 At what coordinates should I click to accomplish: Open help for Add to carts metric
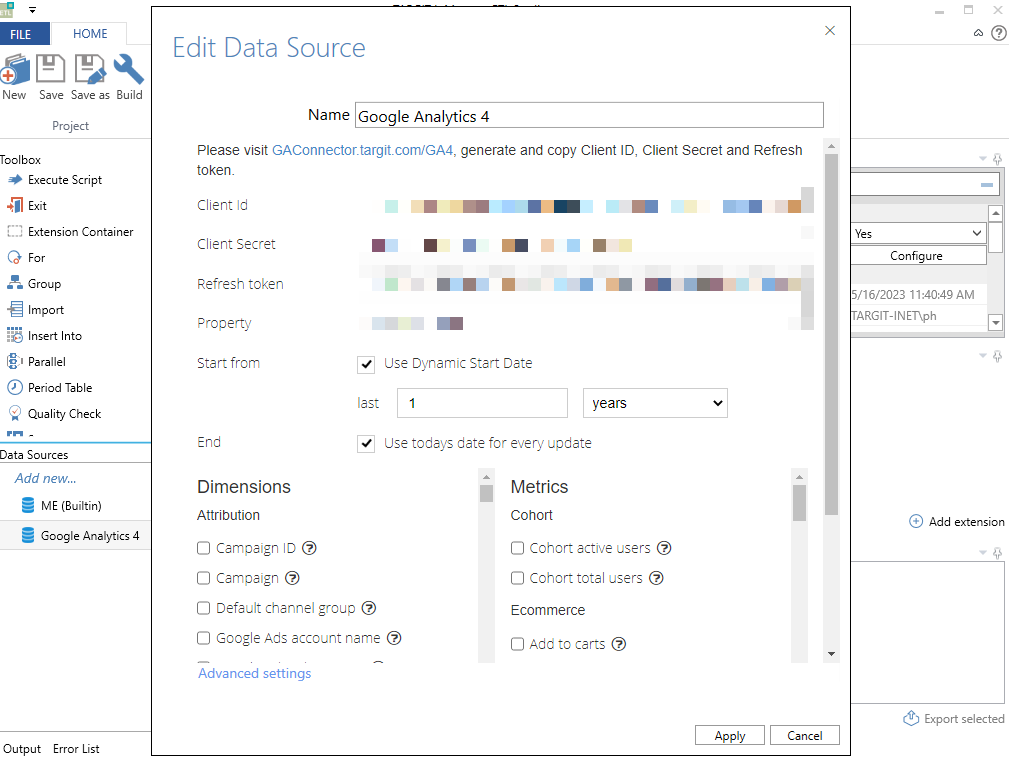[x=618, y=644]
